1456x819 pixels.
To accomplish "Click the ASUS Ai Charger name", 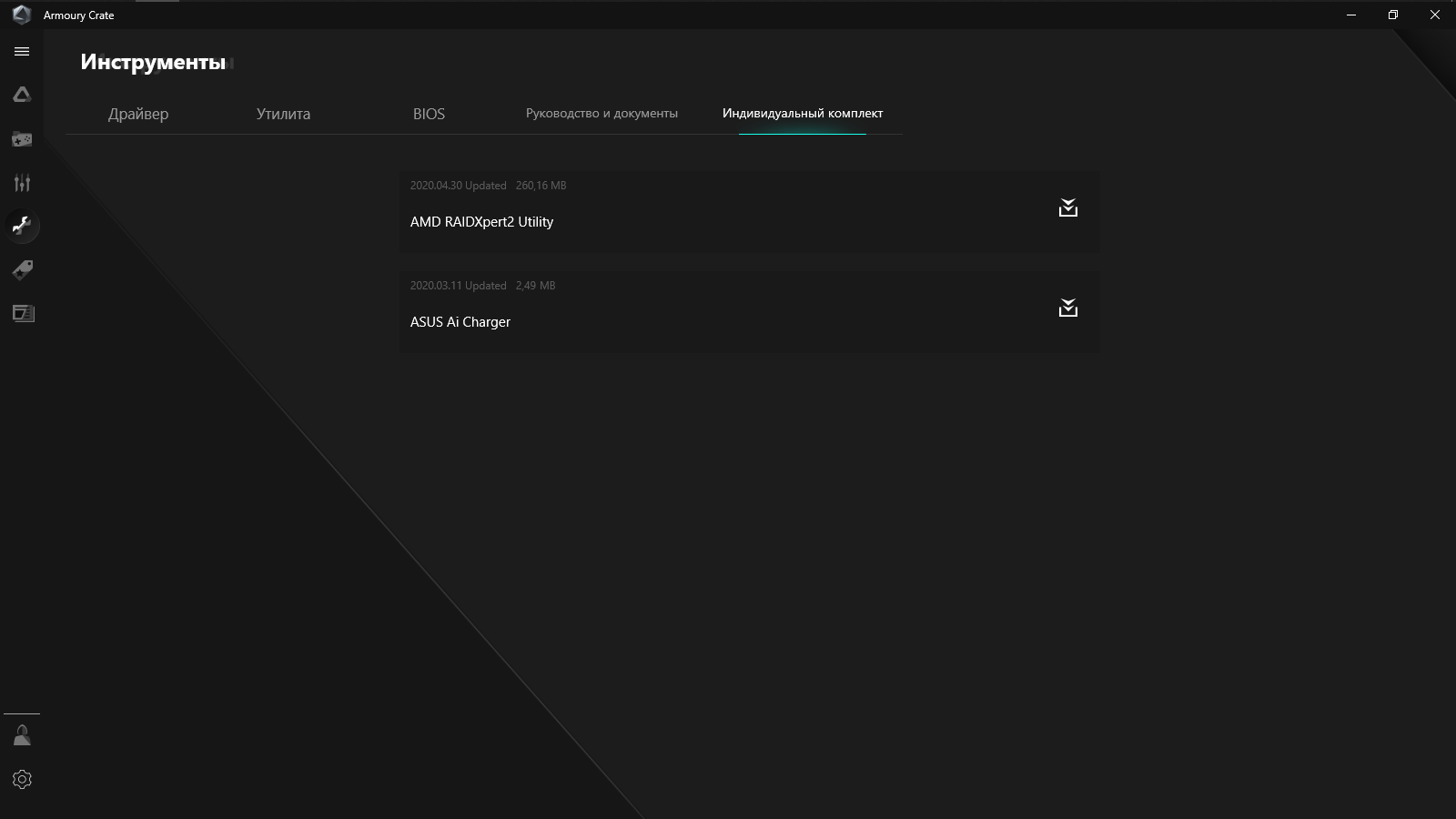I will pos(460,322).
